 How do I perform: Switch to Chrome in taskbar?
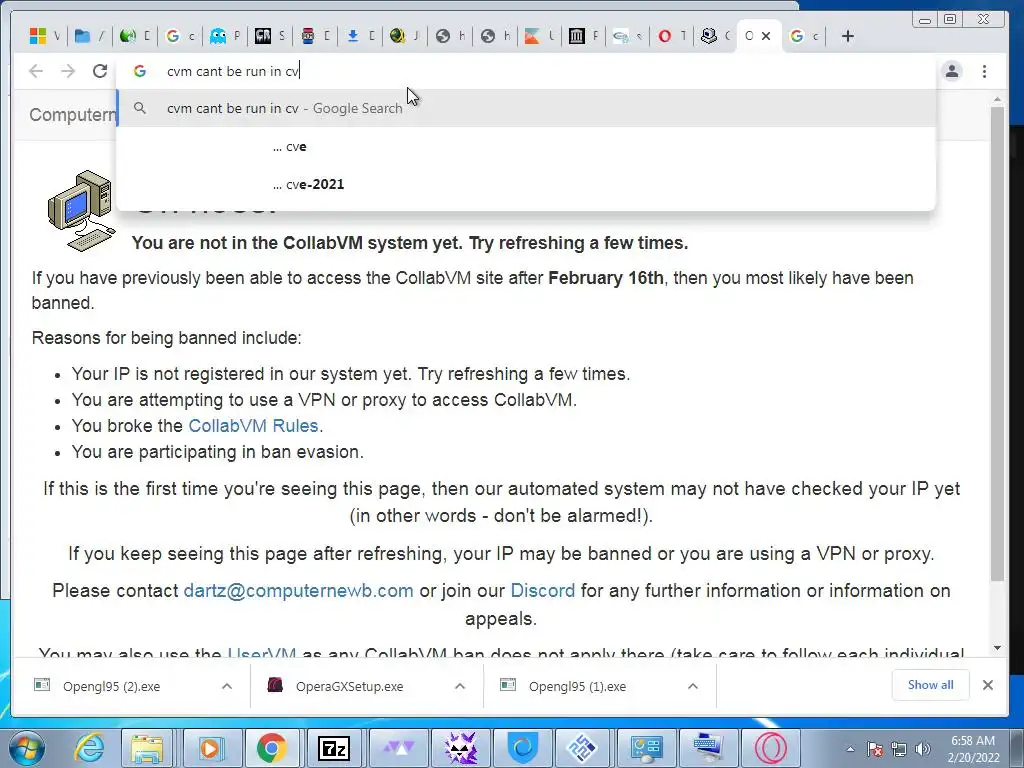click(272, 748)
